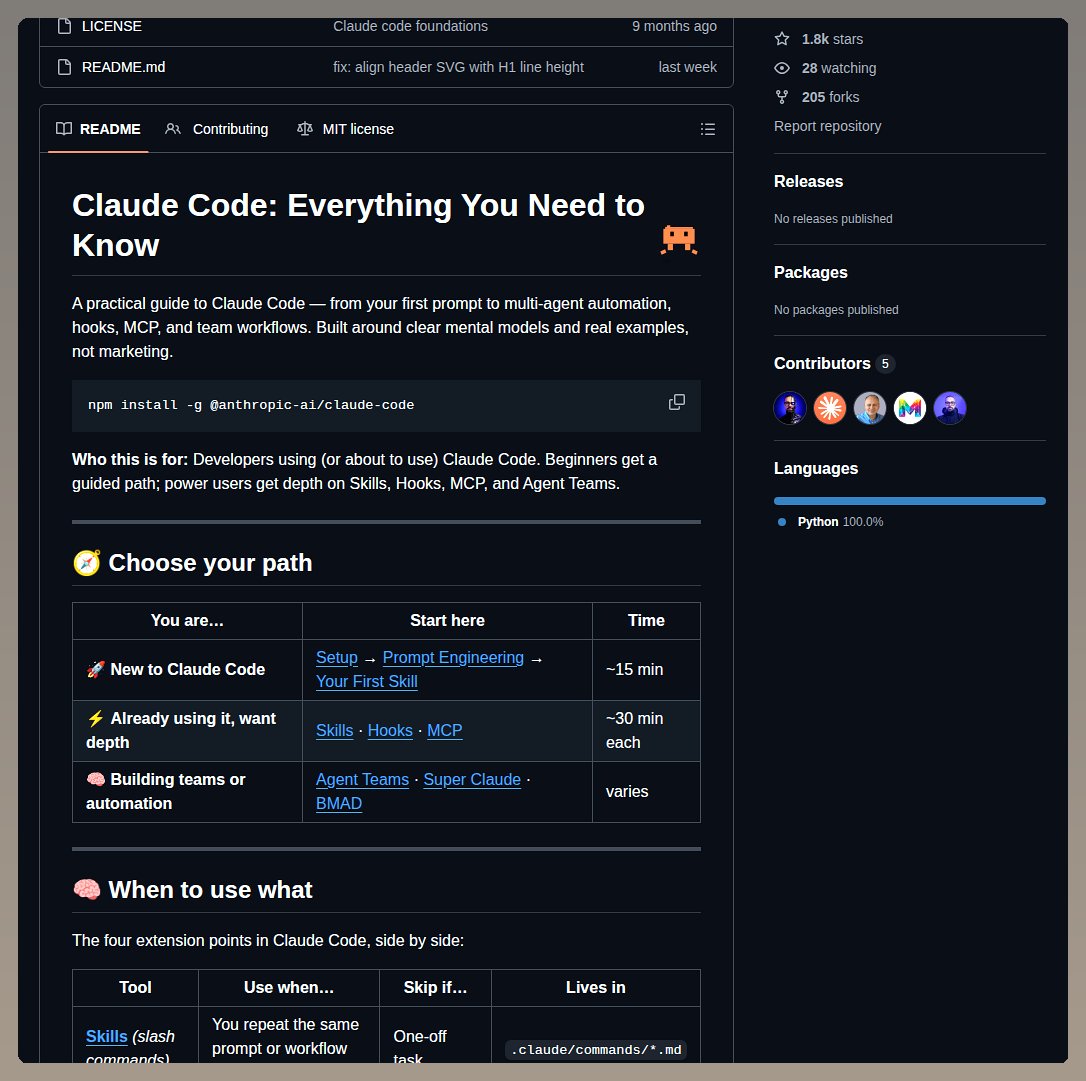
Task: Click the scales icon on MIT license tab
Action: click(x=304, y=129)
